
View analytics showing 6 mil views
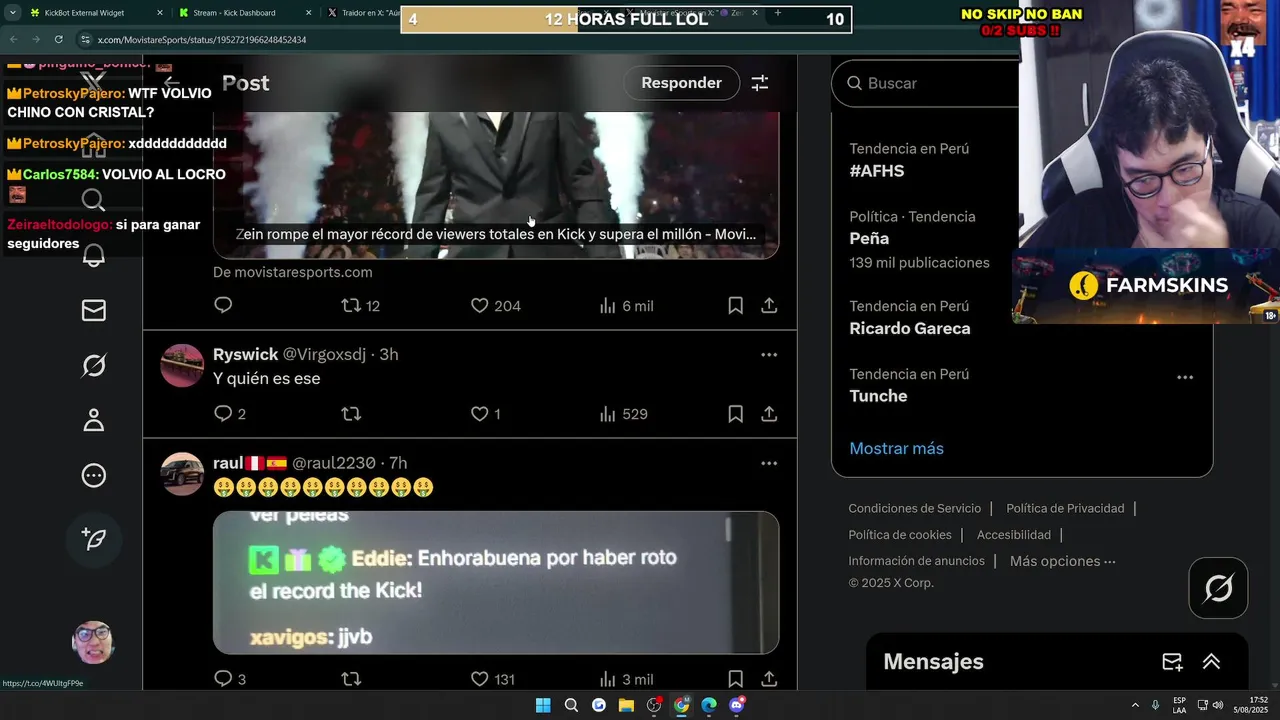pyautogui.click(x=626, y=305)
